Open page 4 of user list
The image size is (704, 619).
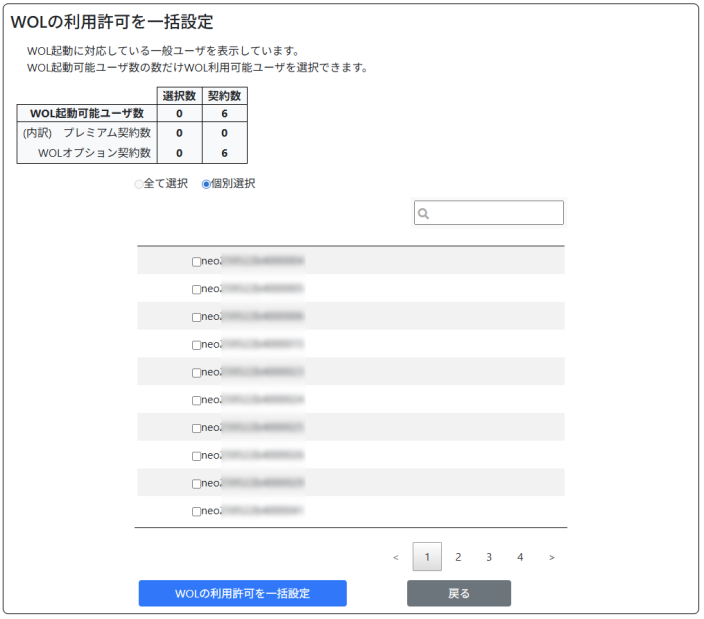point(520,557)
